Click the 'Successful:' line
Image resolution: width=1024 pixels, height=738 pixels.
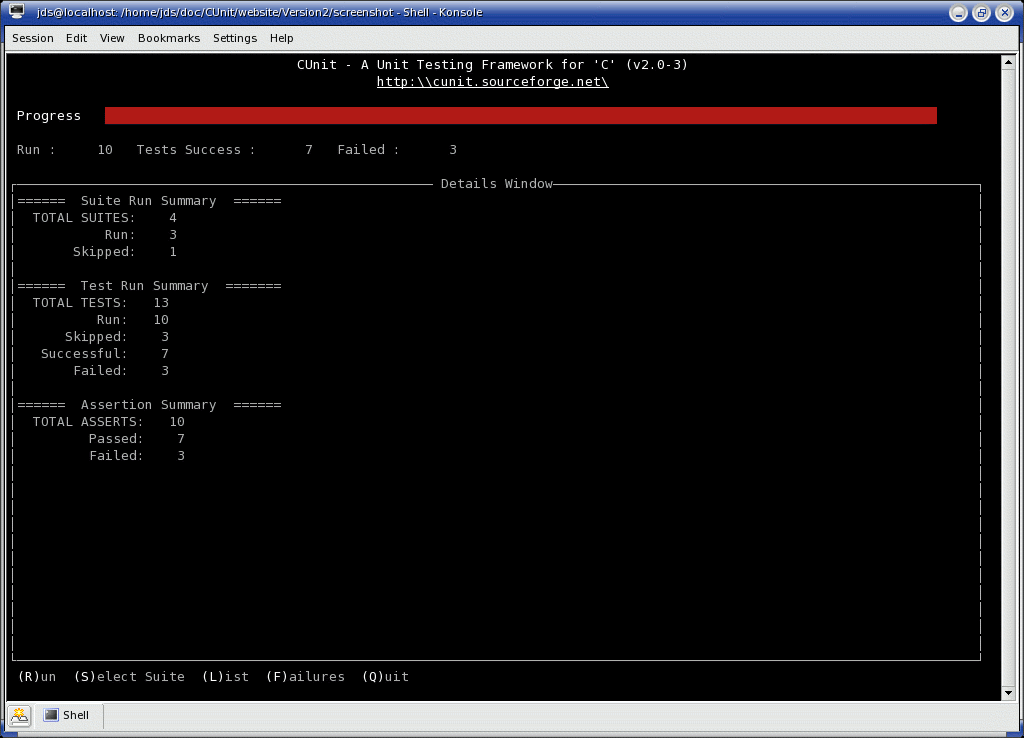click(x=104, y=353)
